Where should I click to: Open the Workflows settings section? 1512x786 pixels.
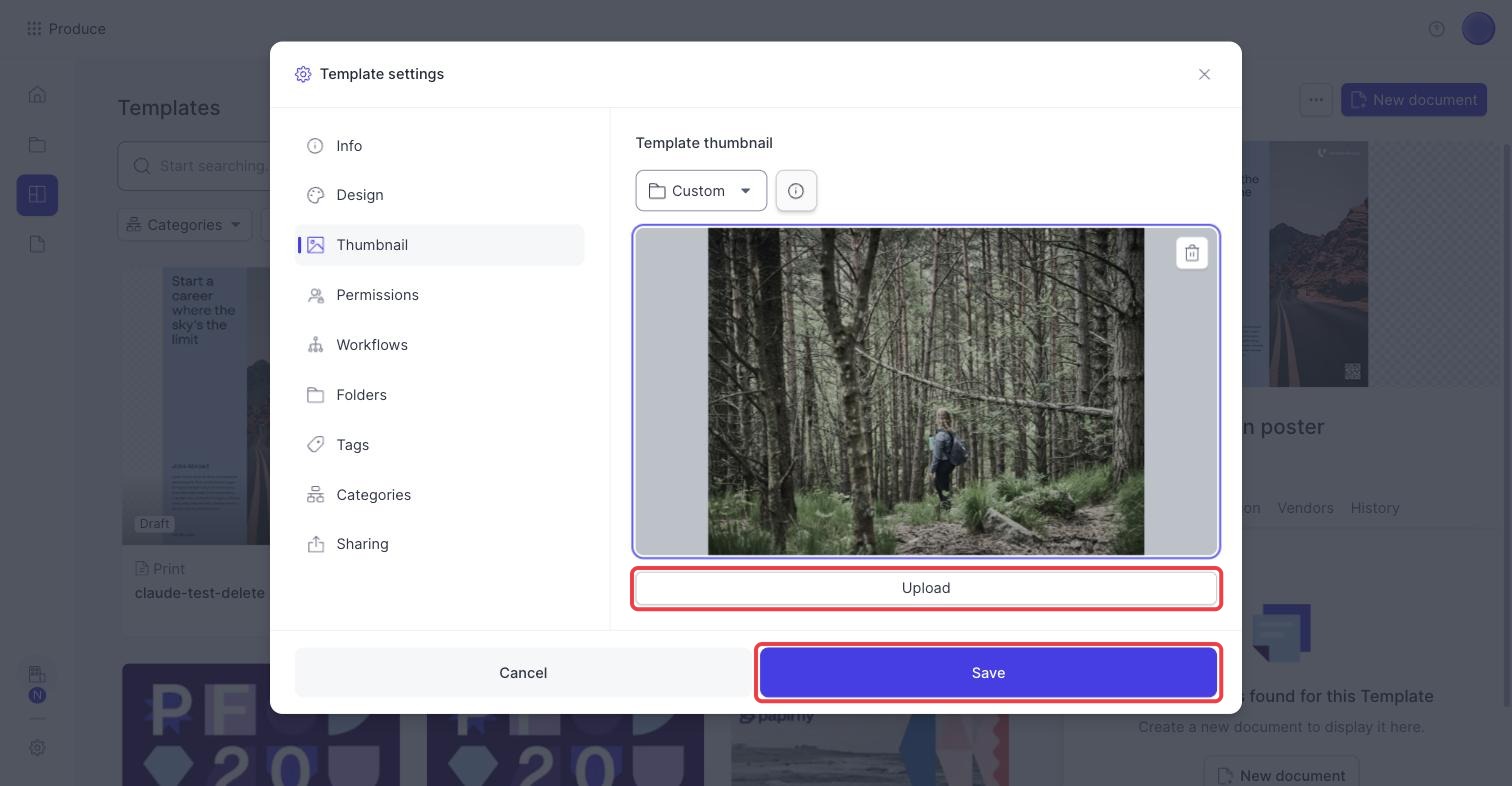point(439,345)
